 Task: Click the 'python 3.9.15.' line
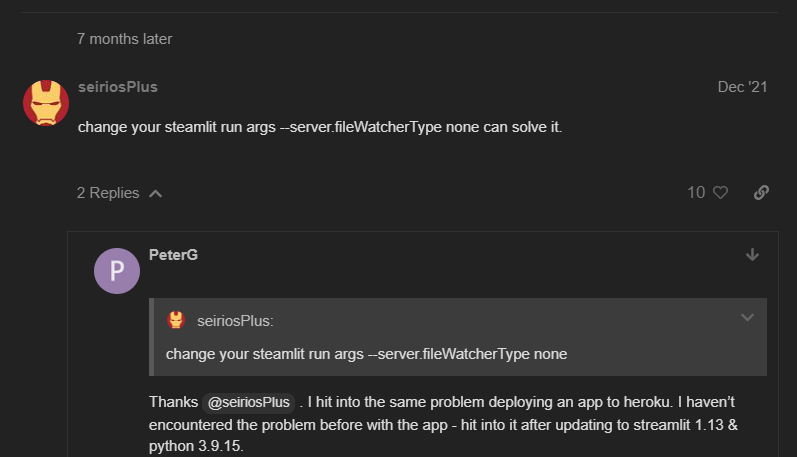click(196, 446)
